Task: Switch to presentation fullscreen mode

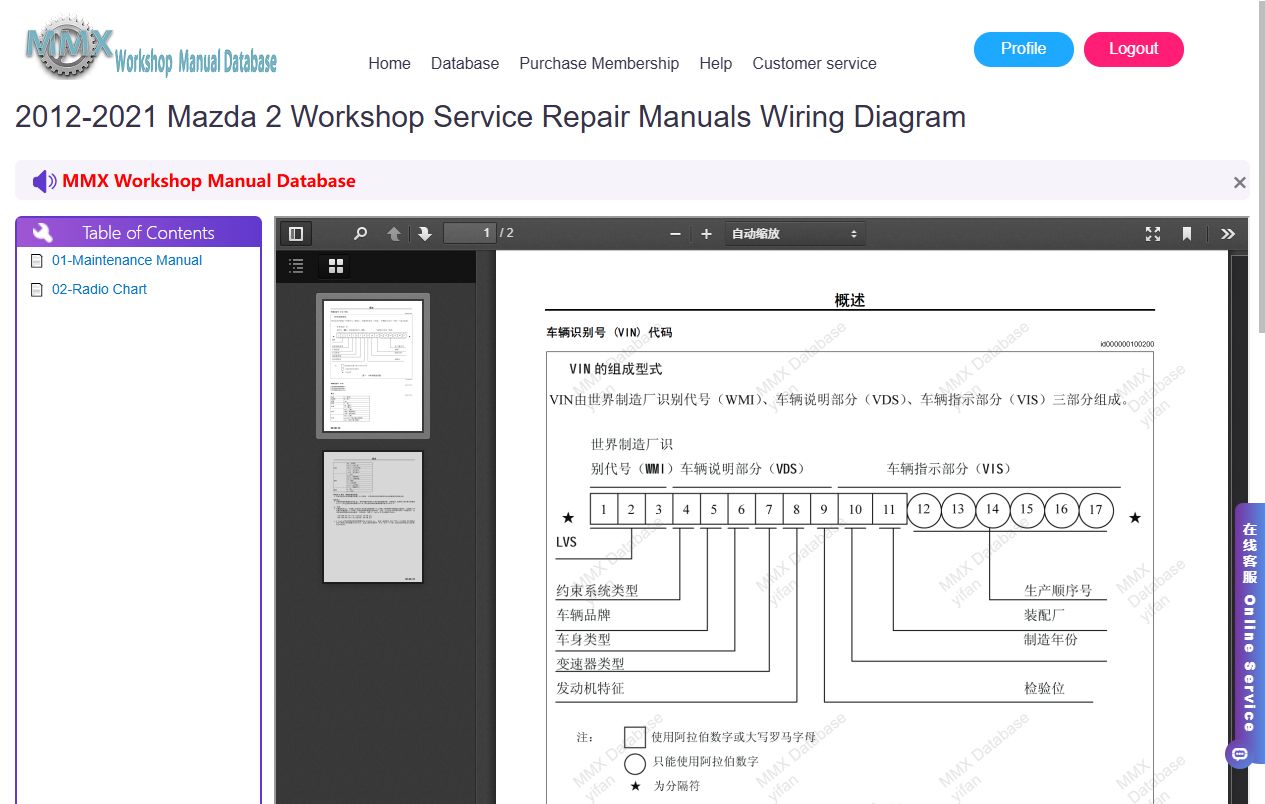Action: pyautogui.click(x=1153, y=234)
